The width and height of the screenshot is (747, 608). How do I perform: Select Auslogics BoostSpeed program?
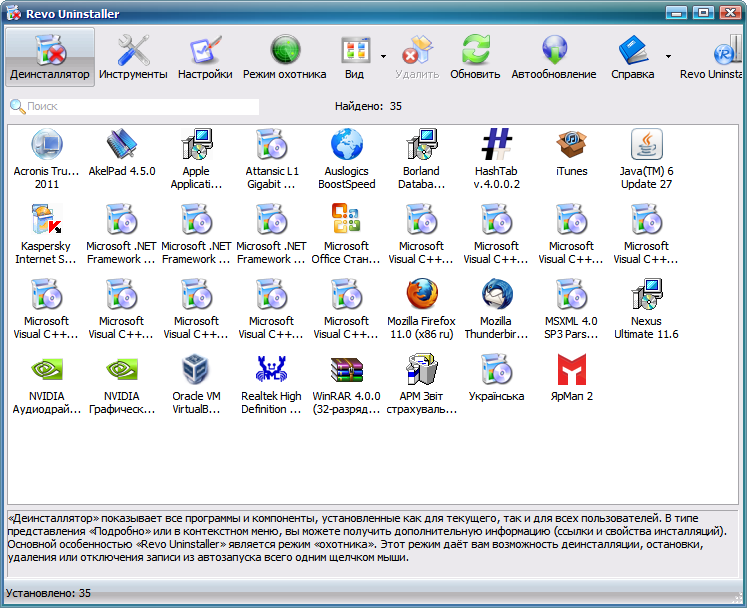click(346, 159)
